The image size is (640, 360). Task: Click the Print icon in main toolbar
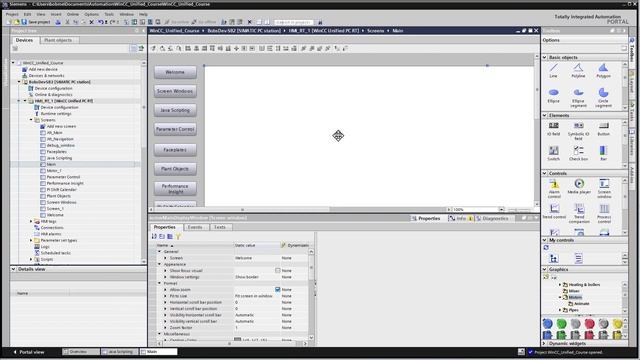[x=58, y=22]
